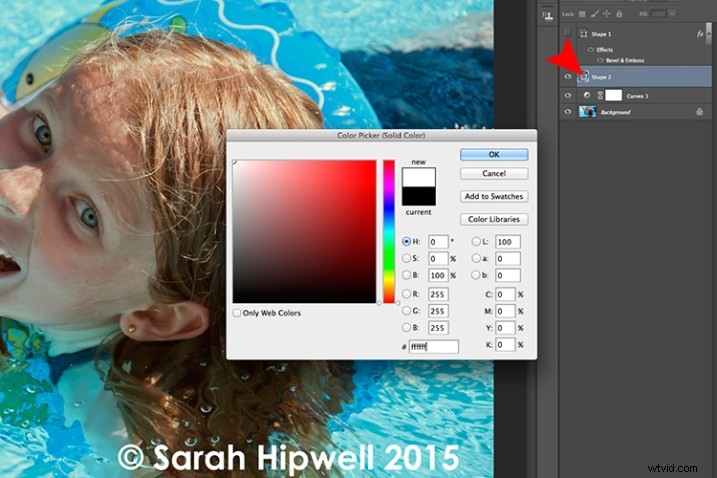717x478 pixels.
Task: Select the blue B radio button
Action: [406, 328]
